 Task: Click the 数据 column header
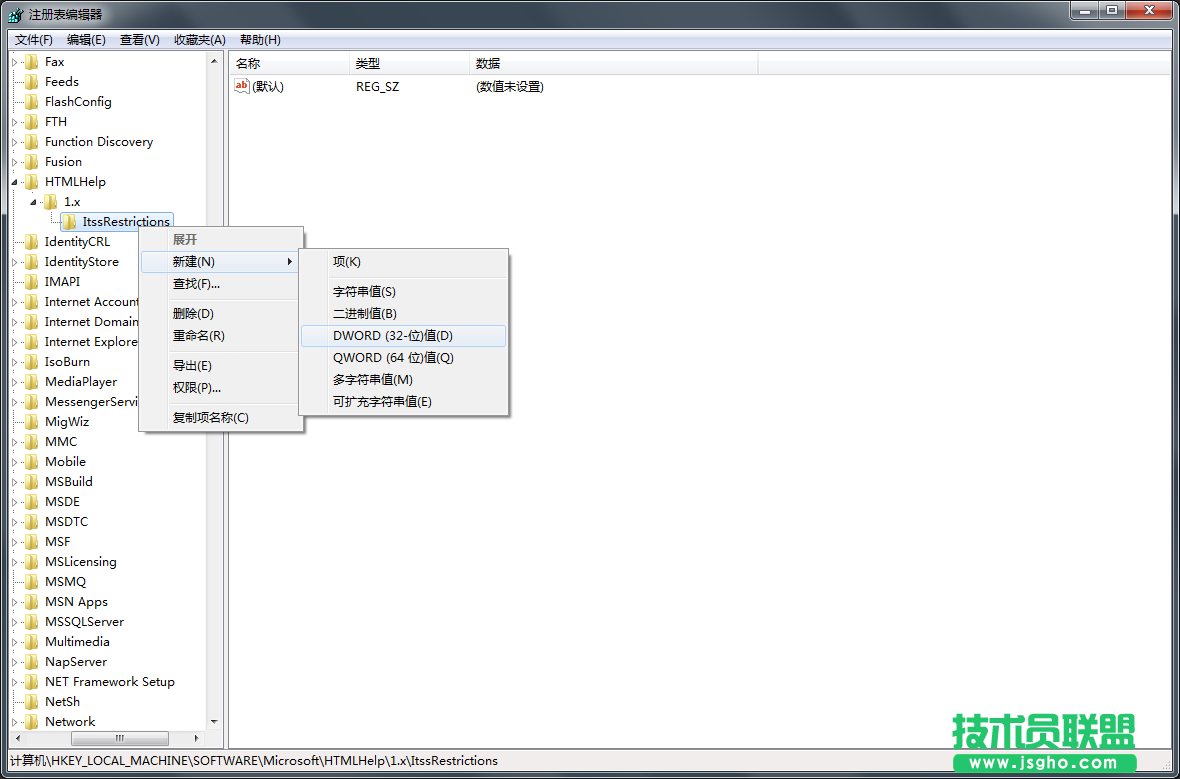pos(490,62)
